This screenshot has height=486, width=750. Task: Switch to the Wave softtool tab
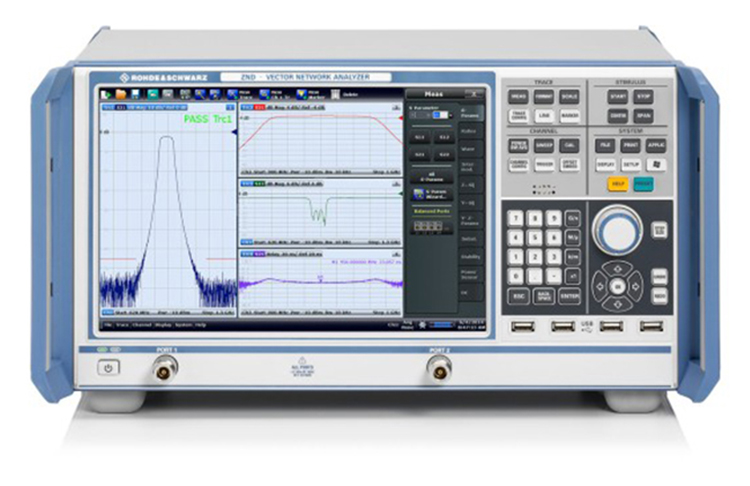pos(470,149)
